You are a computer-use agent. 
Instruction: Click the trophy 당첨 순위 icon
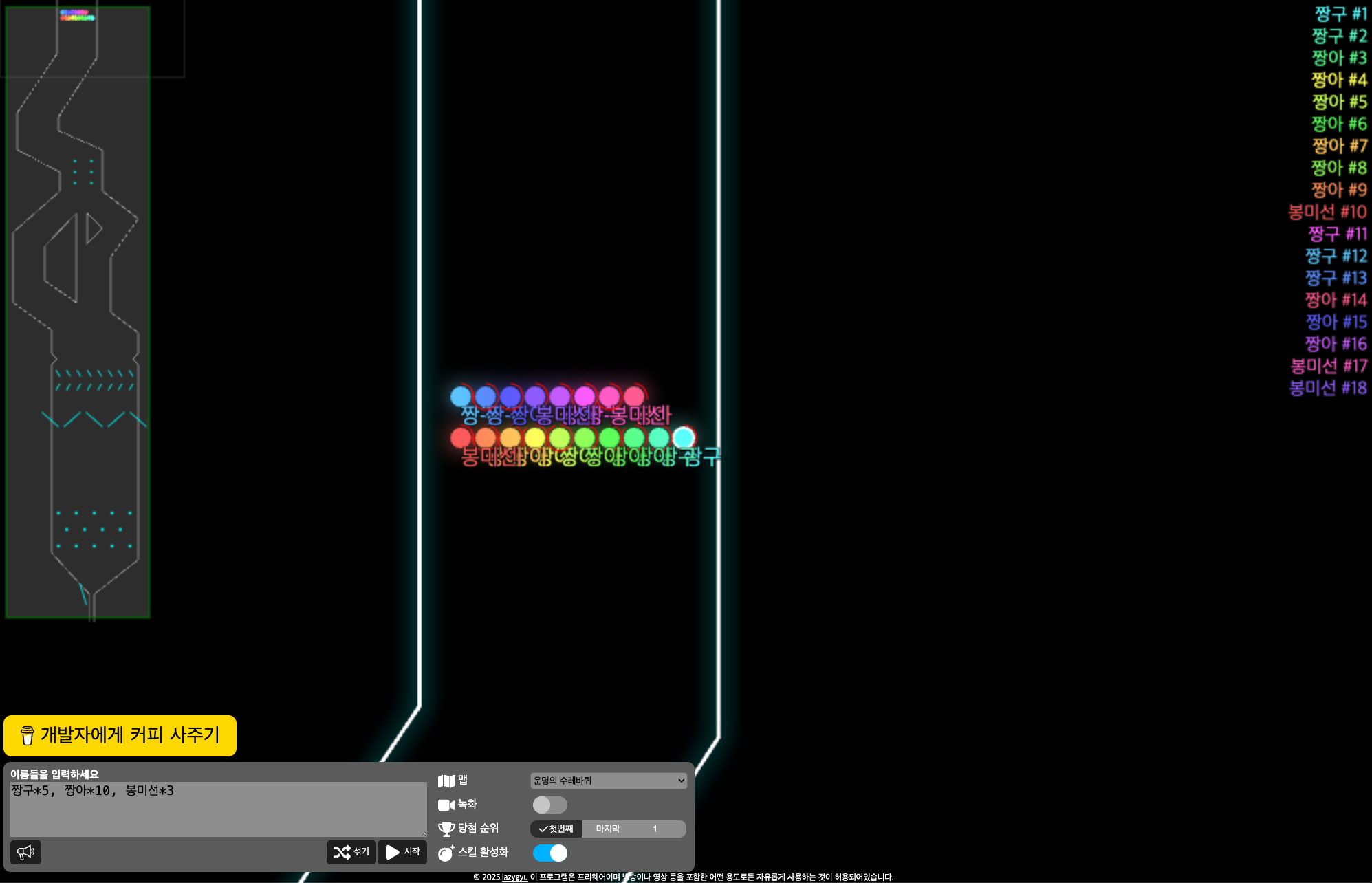[x=446, y=829]
